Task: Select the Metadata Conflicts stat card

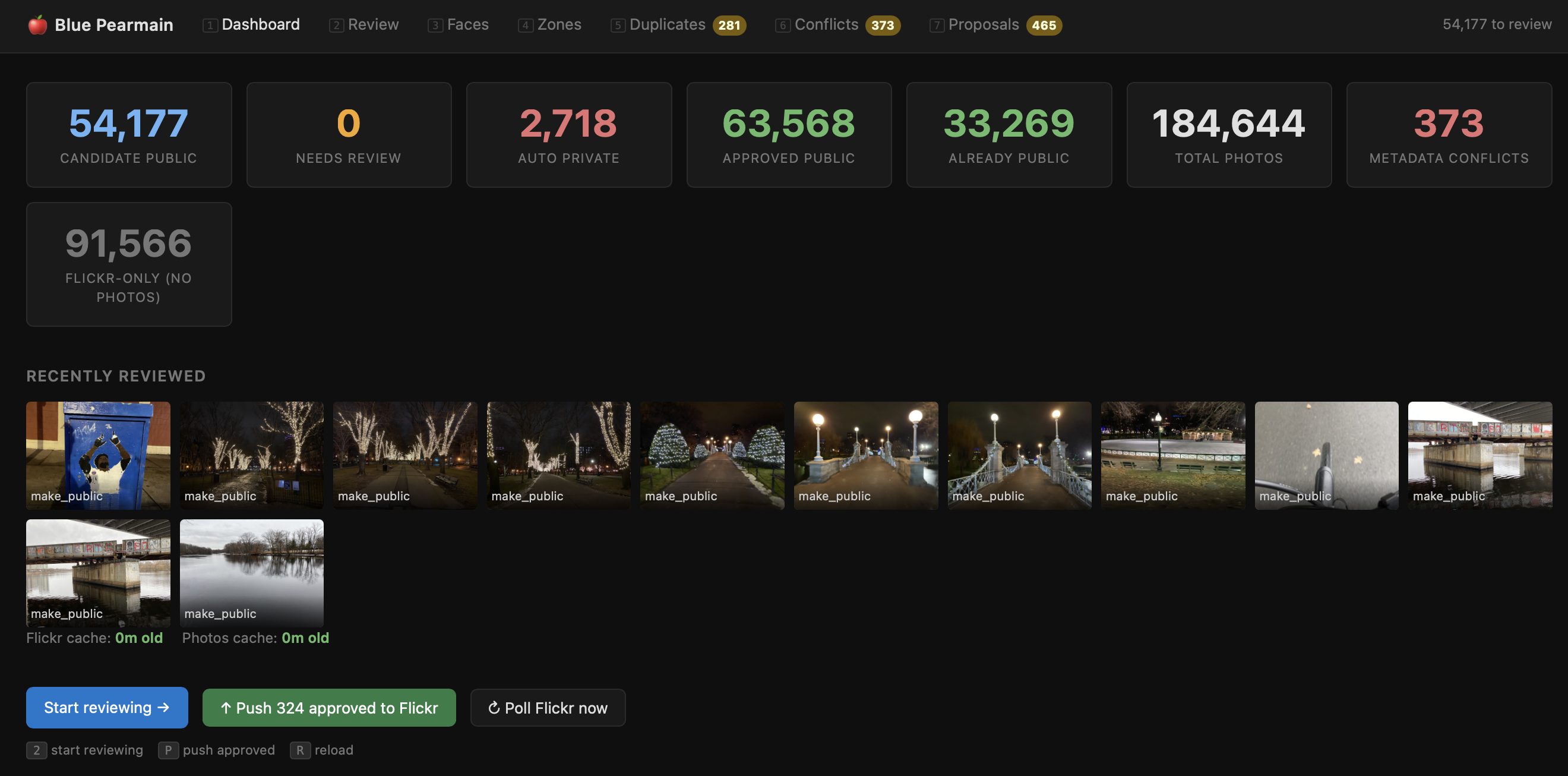Action: [x=1449, y=135]
